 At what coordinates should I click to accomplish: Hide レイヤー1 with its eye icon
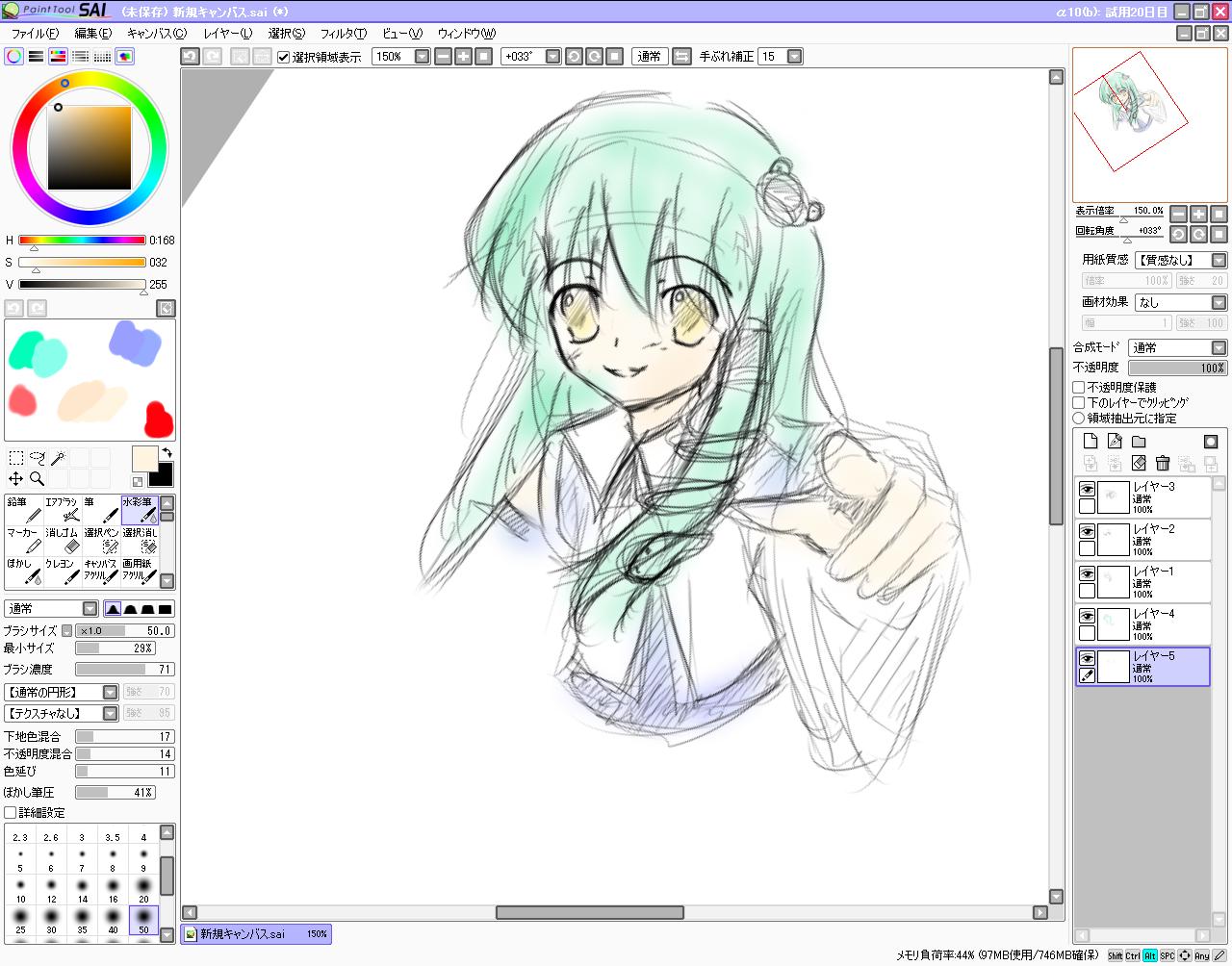click(x=1087, y=573)
